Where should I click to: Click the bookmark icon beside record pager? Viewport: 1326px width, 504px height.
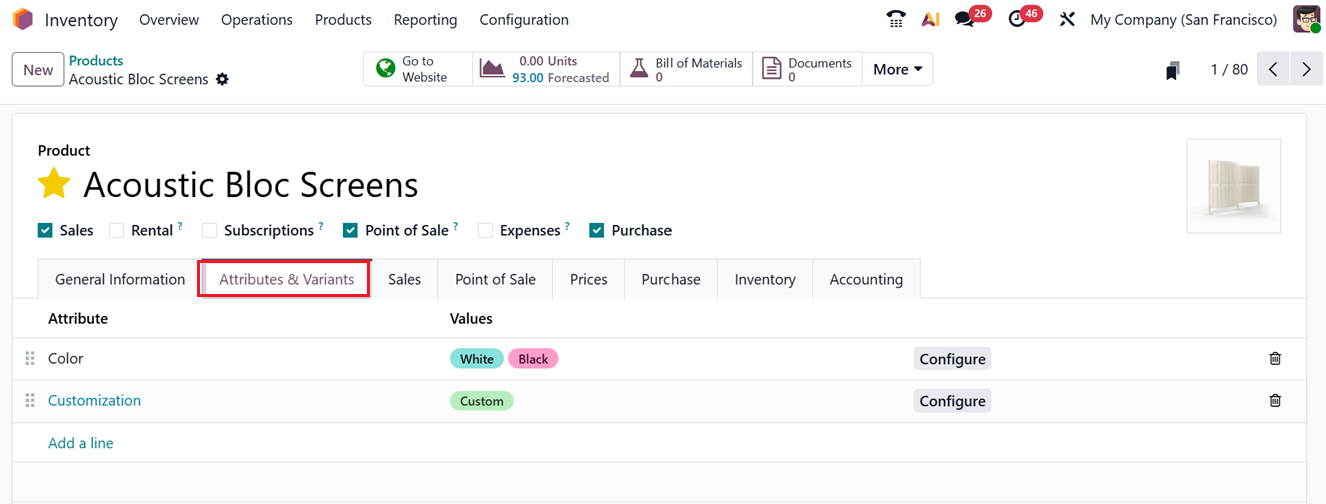(1172, 70)
